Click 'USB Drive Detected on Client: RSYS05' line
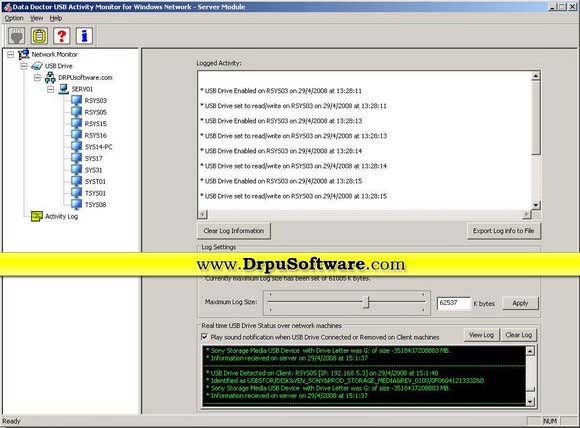The width and height of the screenshot is (580, 428). [322, 373]
